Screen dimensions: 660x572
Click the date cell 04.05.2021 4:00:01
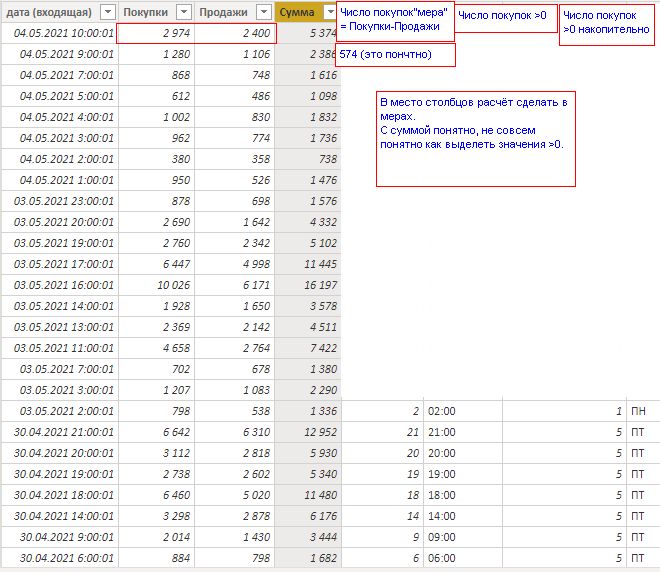[x=60, y=117]
